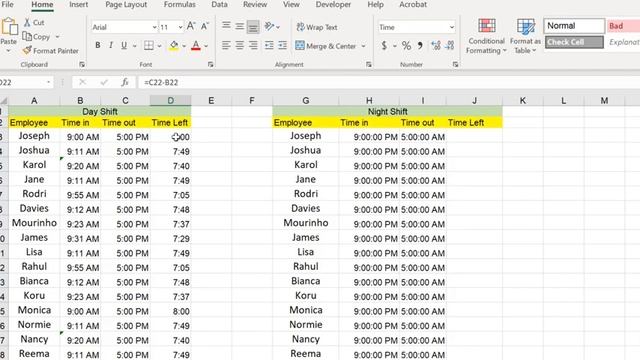
Task: Select Night Shift merged header cell
Action: pos(387,111)
